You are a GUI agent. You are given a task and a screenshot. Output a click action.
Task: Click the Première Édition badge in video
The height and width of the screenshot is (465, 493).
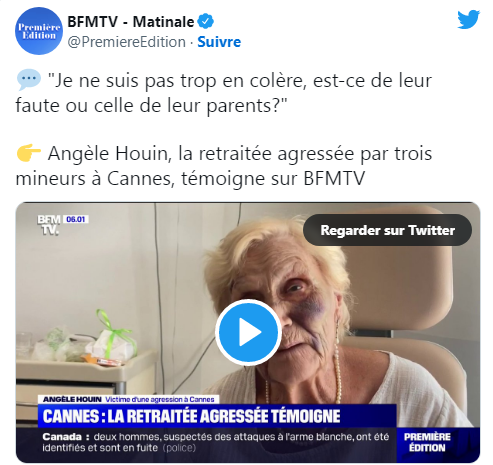427,442
